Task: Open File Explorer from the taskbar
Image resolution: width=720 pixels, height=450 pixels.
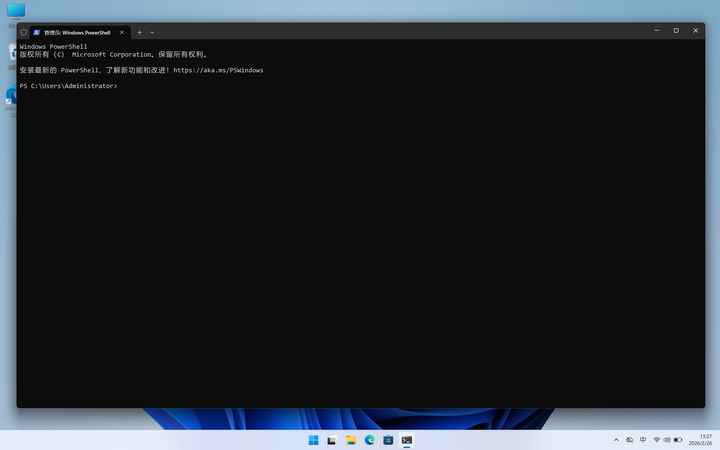Action: 351,440
